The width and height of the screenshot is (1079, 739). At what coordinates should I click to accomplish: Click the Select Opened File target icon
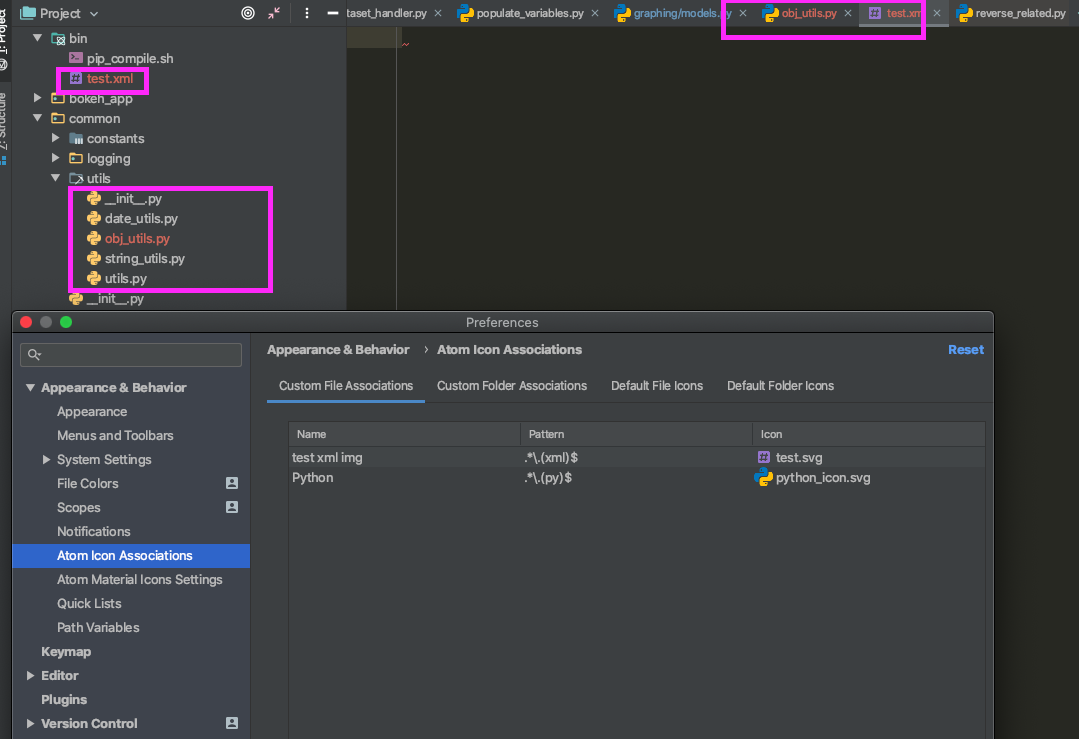tap(248, 13)
